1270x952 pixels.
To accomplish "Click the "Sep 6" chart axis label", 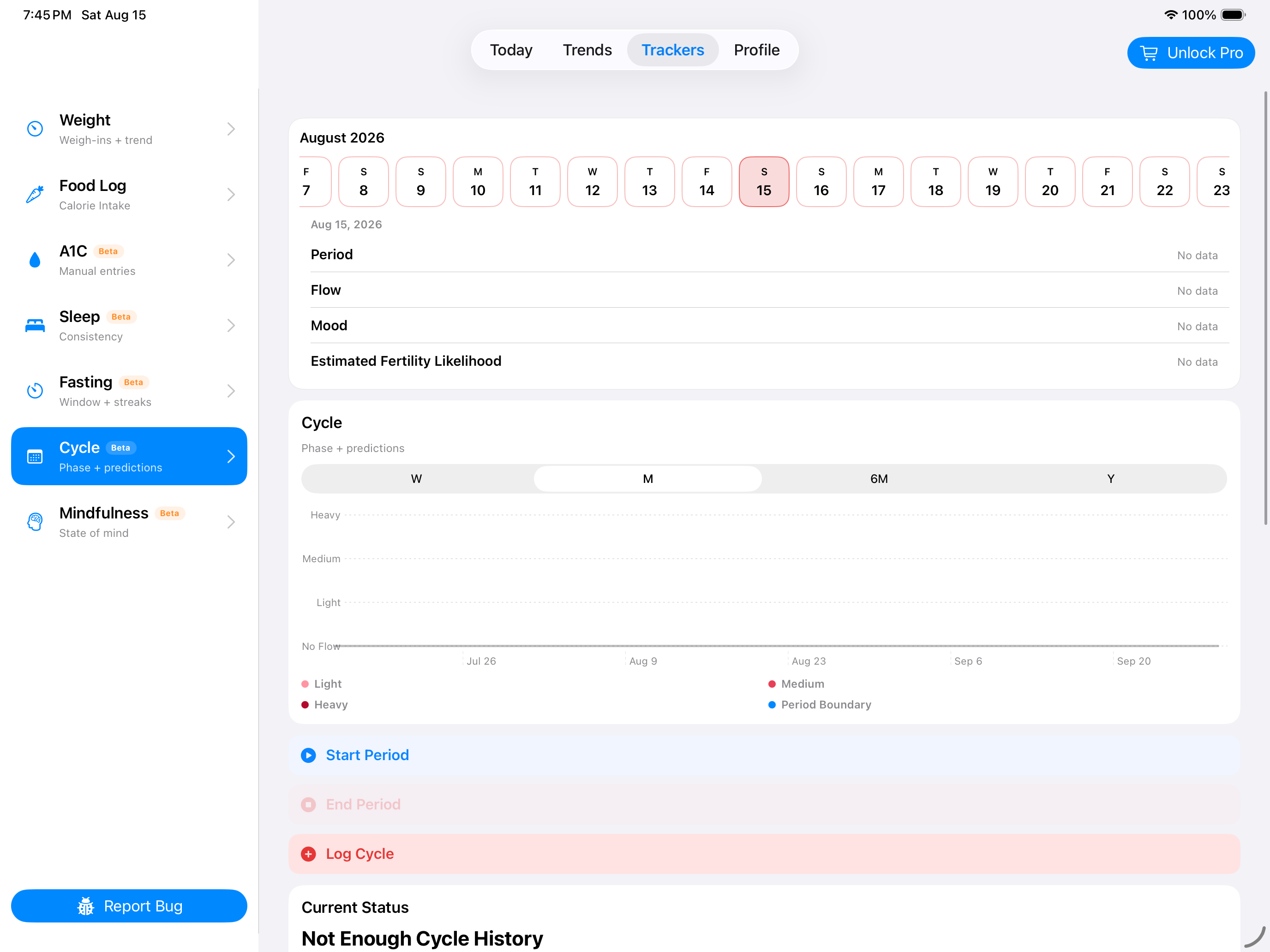I will [x=968, y=661].
